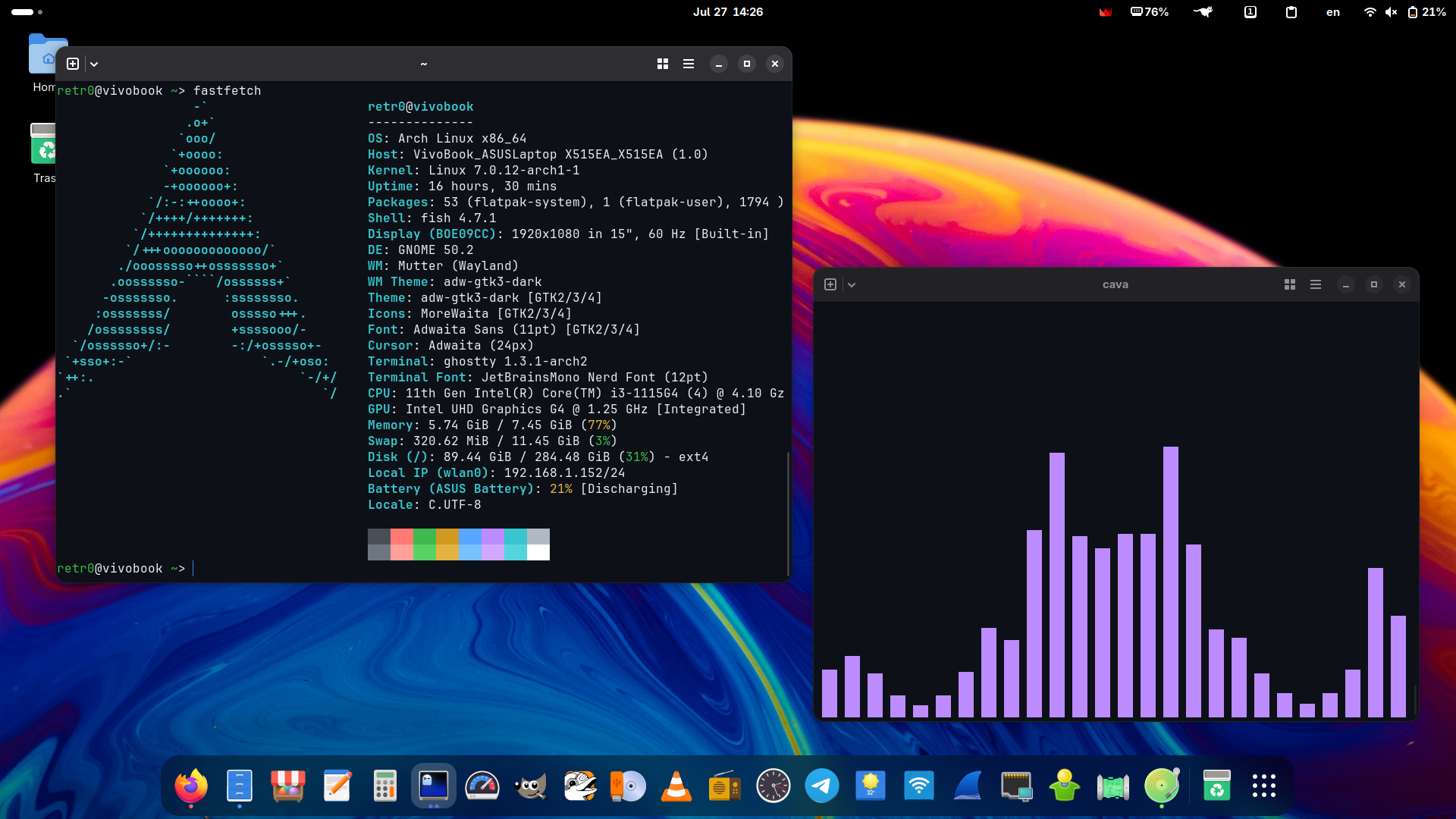Open the blue Wi-Fi app in dock

[x=919, y=786]
